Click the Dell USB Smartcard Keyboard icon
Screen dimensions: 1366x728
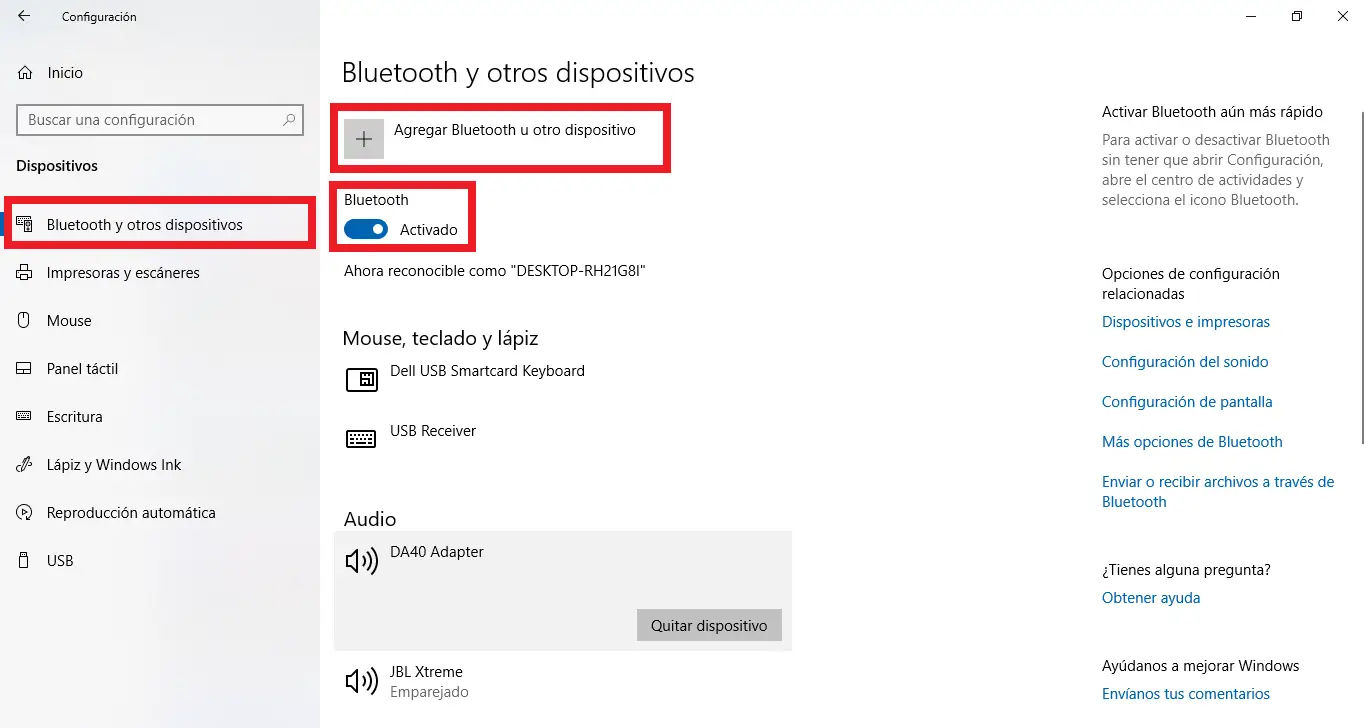[361, 380]
